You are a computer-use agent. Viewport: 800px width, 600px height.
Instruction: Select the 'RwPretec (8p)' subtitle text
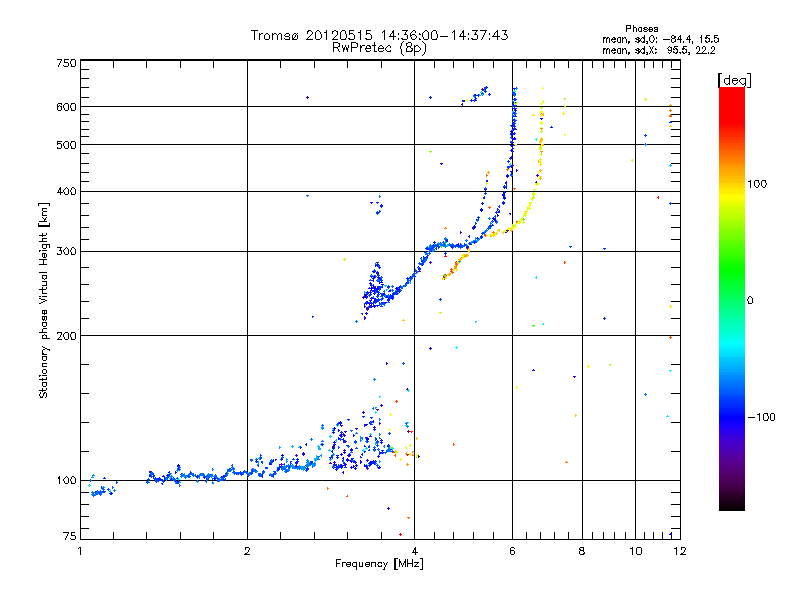point(379,48)
